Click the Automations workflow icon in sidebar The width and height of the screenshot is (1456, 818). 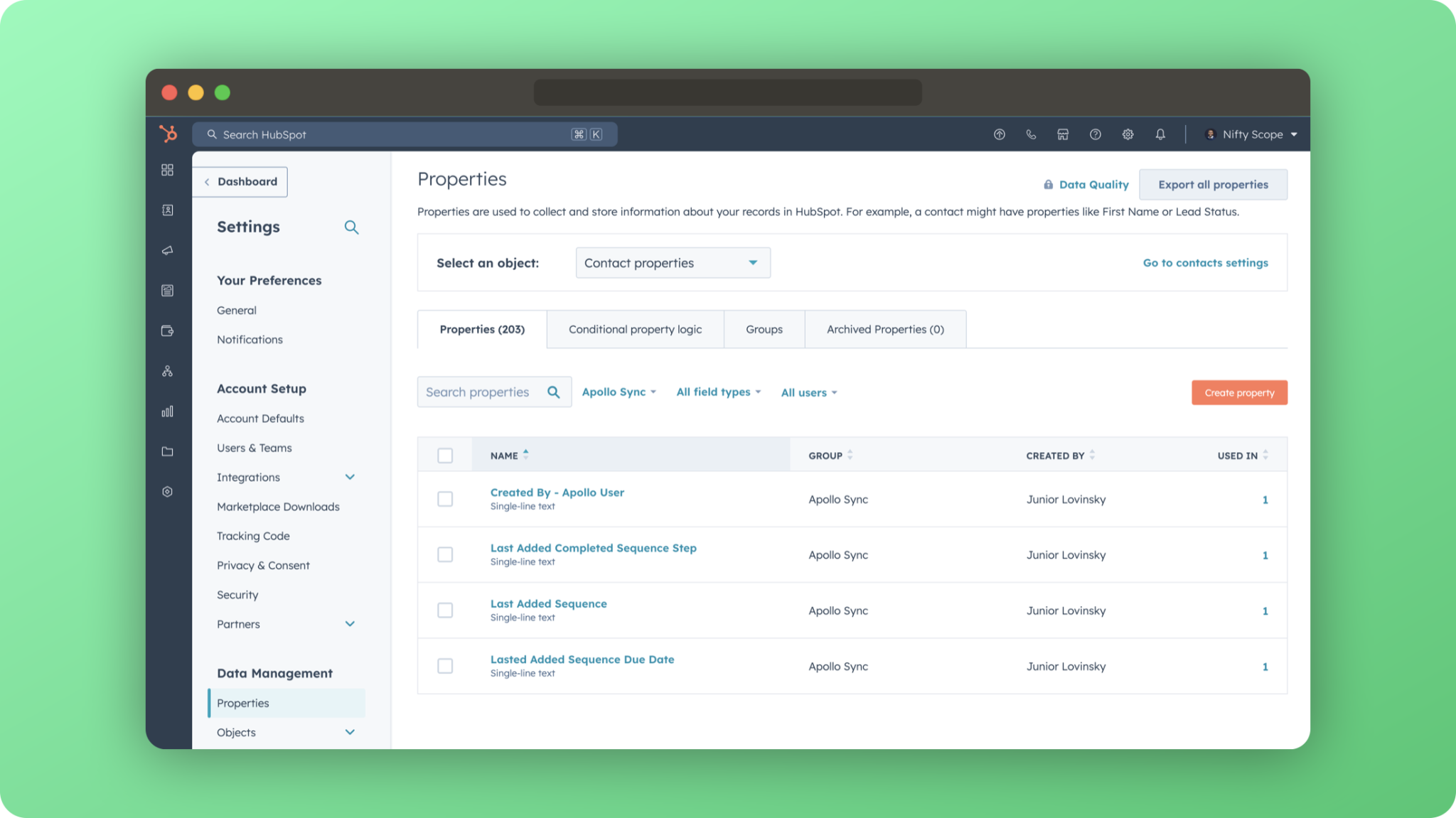(168, 370)
